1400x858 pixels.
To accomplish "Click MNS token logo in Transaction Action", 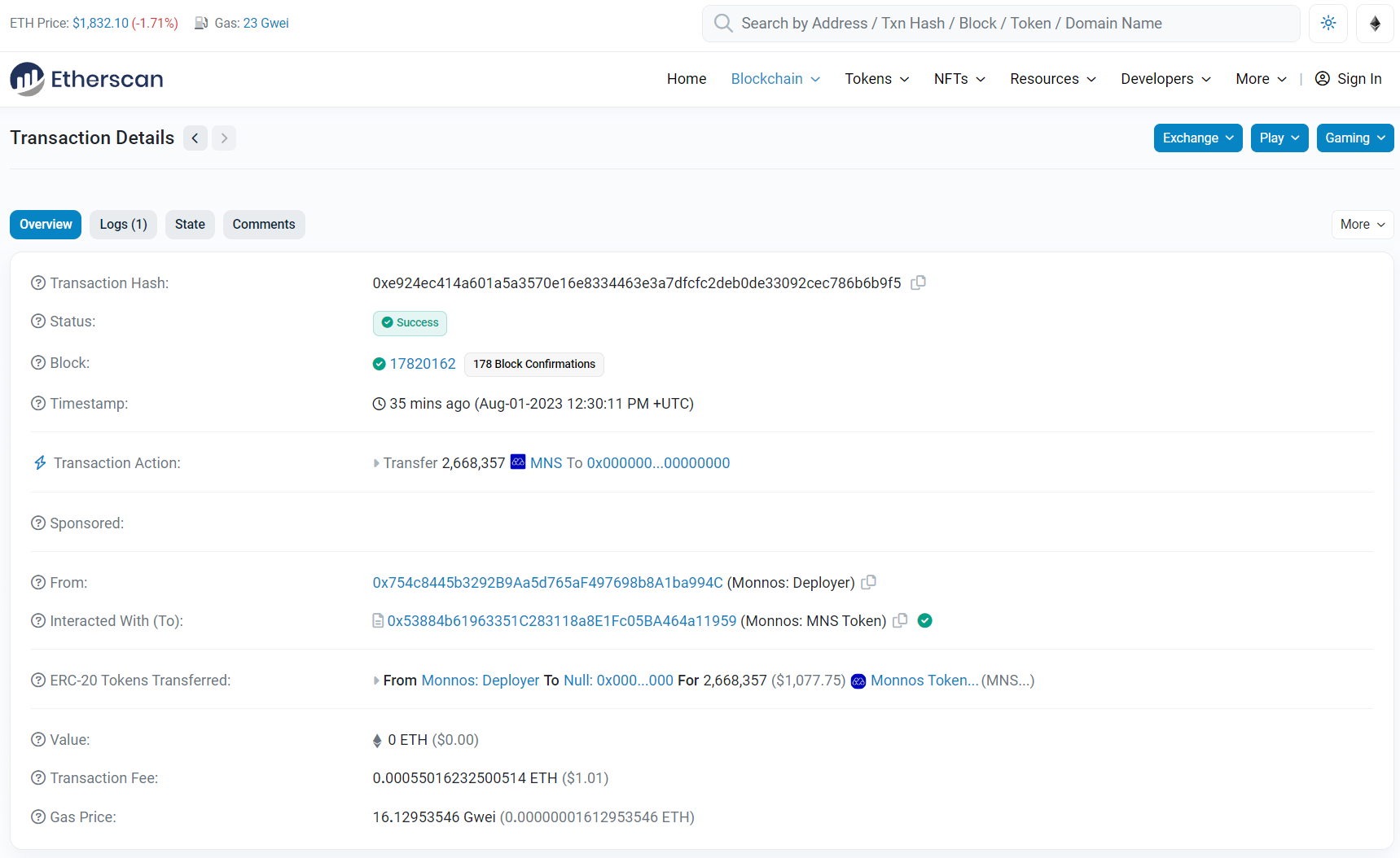I will click(x=518, y=462).
